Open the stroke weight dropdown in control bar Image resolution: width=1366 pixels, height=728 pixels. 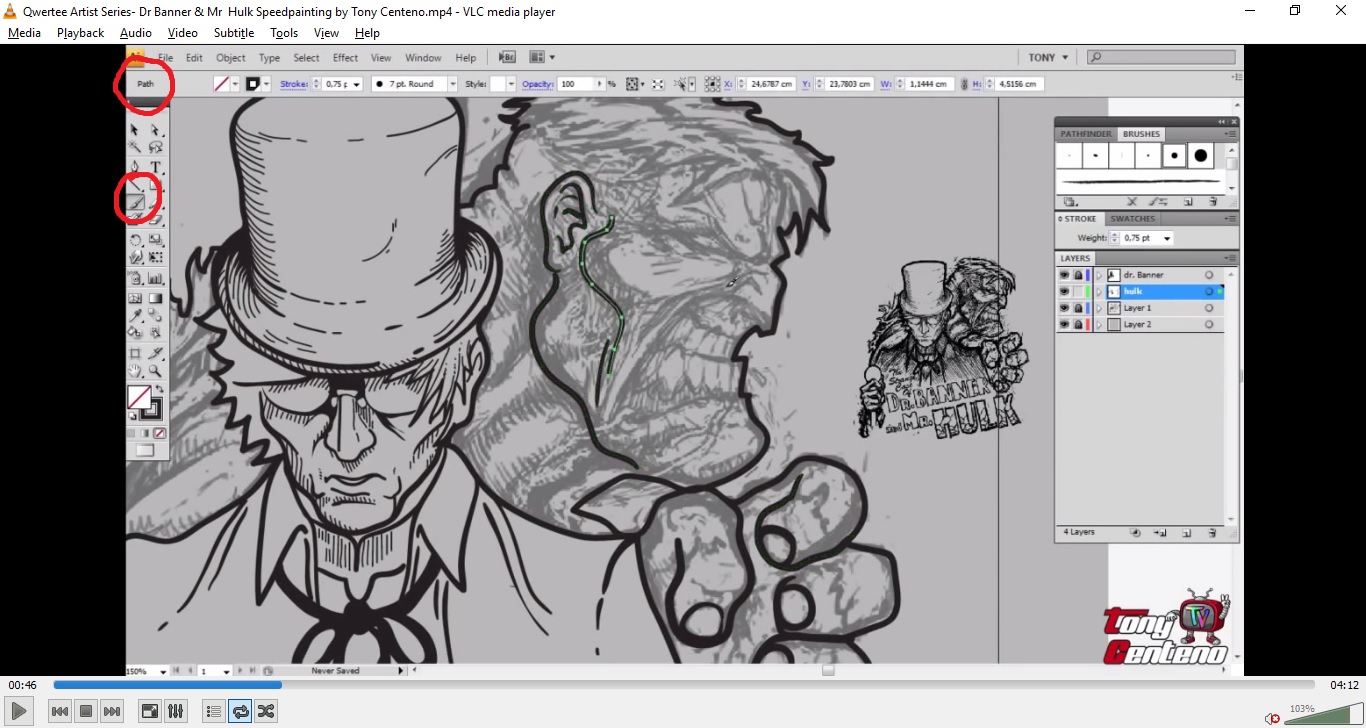coord(357,84)
